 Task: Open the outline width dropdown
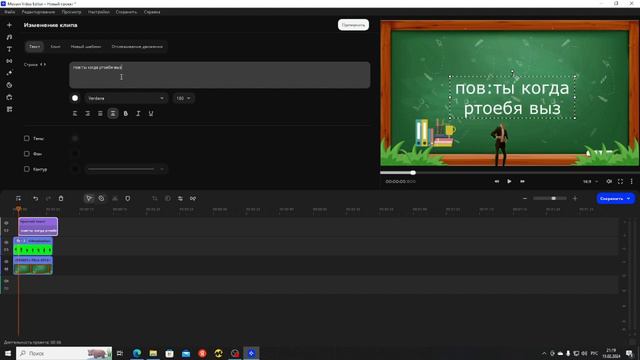point(126,169)
